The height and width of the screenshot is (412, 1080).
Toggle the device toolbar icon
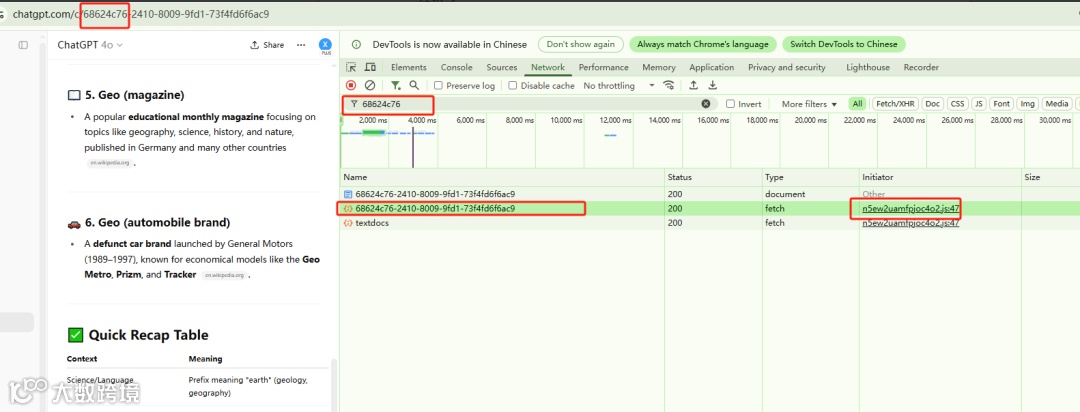(370, 68)
